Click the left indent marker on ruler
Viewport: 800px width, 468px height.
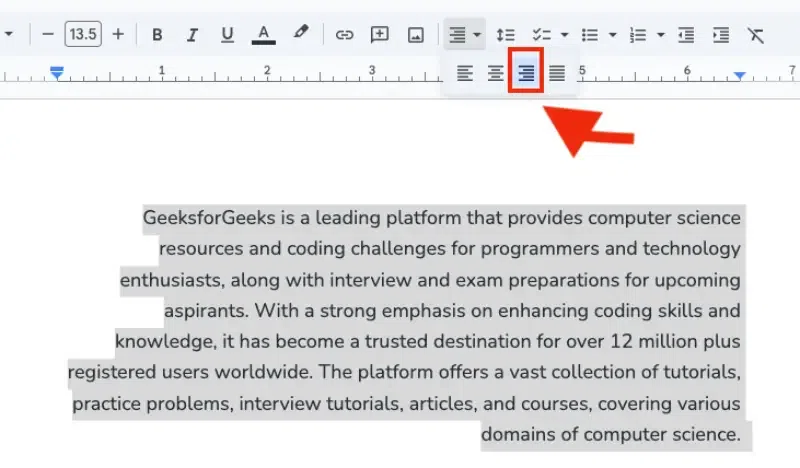tap(57, 73)
